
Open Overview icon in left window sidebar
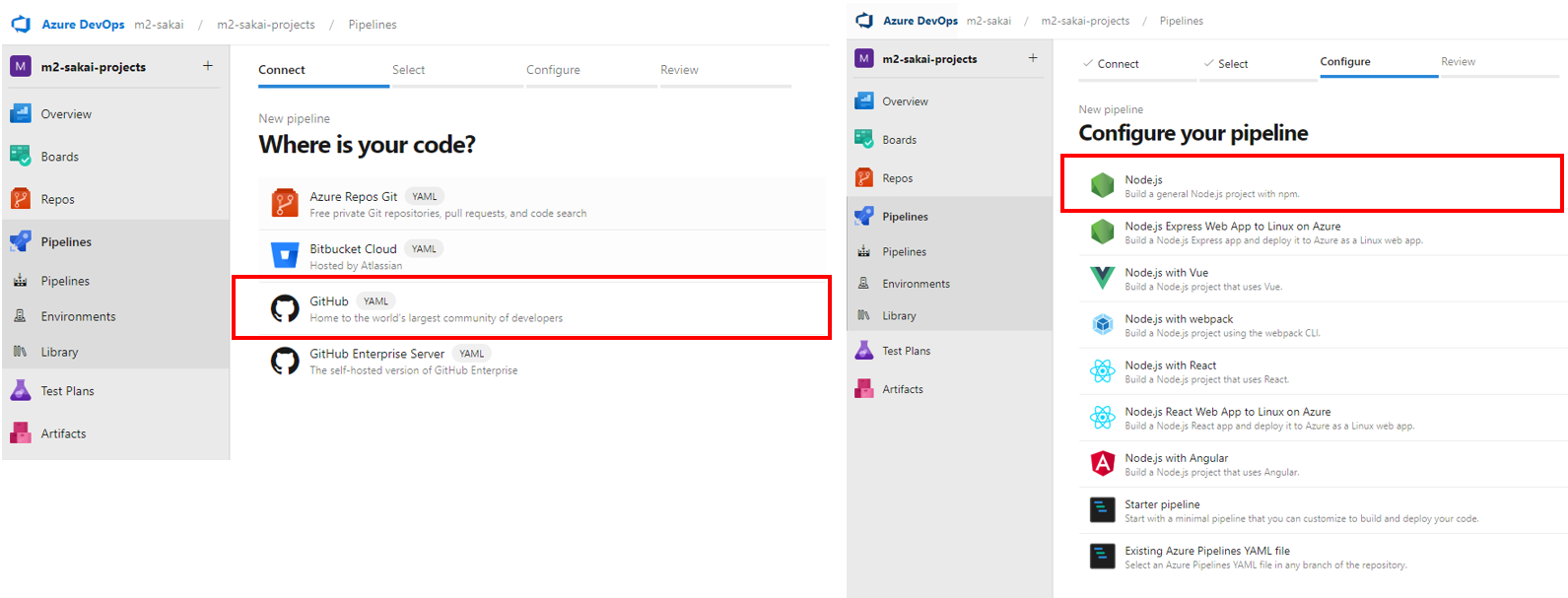point(21,113)
